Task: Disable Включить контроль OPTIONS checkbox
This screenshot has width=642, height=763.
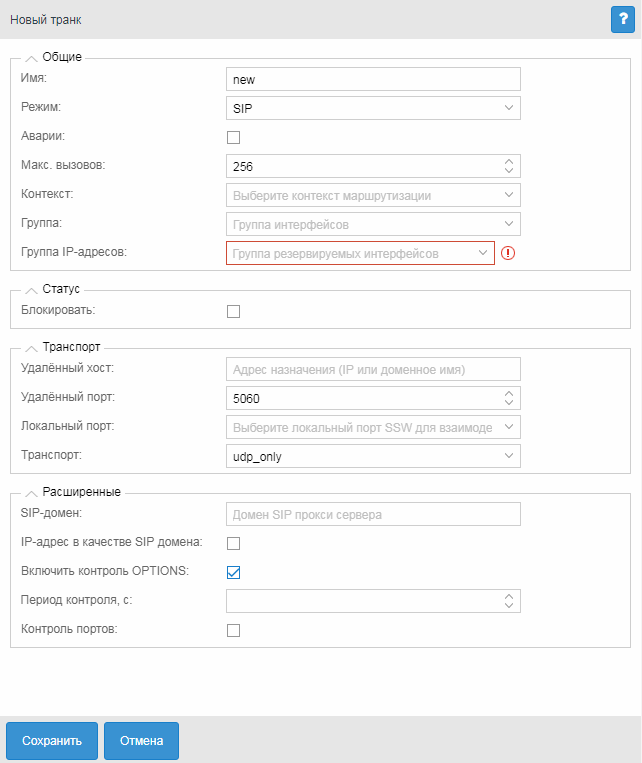Action: point(234,573)
